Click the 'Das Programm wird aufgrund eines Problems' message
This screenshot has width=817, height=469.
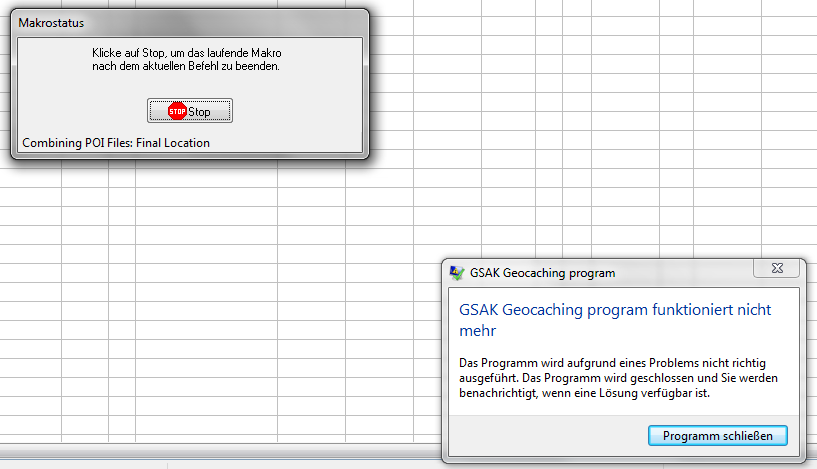coord(618,378)
